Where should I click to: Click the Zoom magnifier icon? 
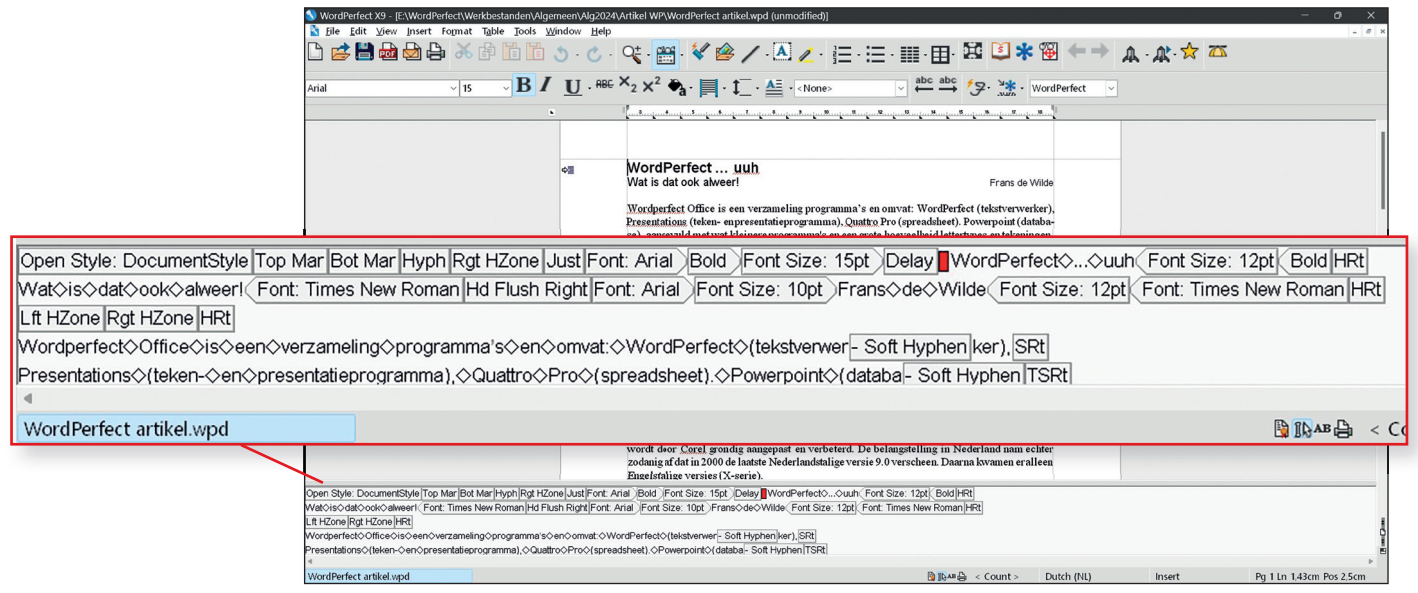point(632,53)
